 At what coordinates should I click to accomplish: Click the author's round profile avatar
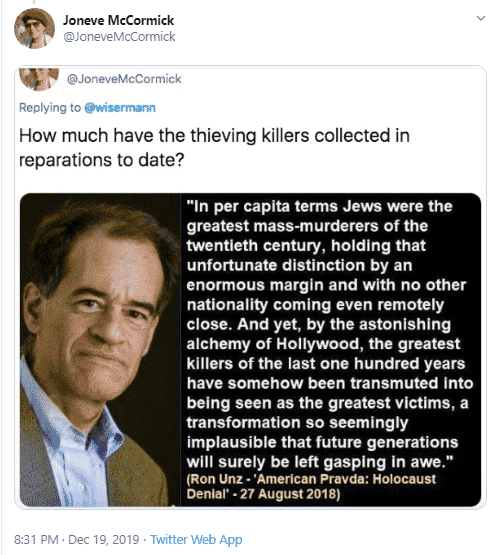click(x=34, y=28)
